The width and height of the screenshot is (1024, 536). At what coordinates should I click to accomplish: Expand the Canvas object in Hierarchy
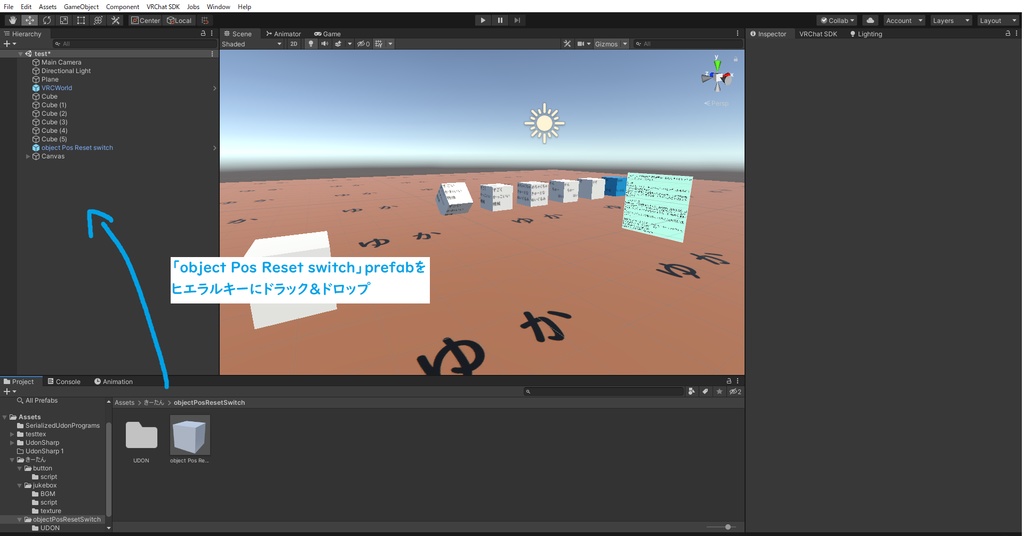coord(28,157)
